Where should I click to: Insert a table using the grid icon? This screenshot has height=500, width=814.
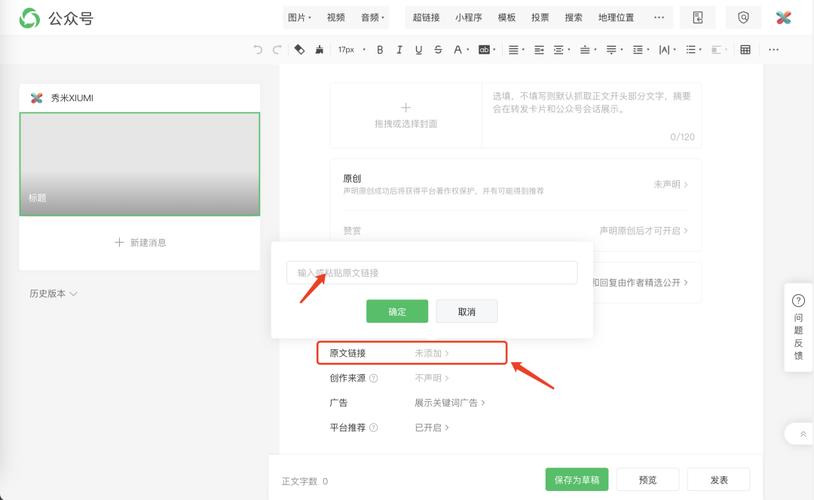(745, 50)
